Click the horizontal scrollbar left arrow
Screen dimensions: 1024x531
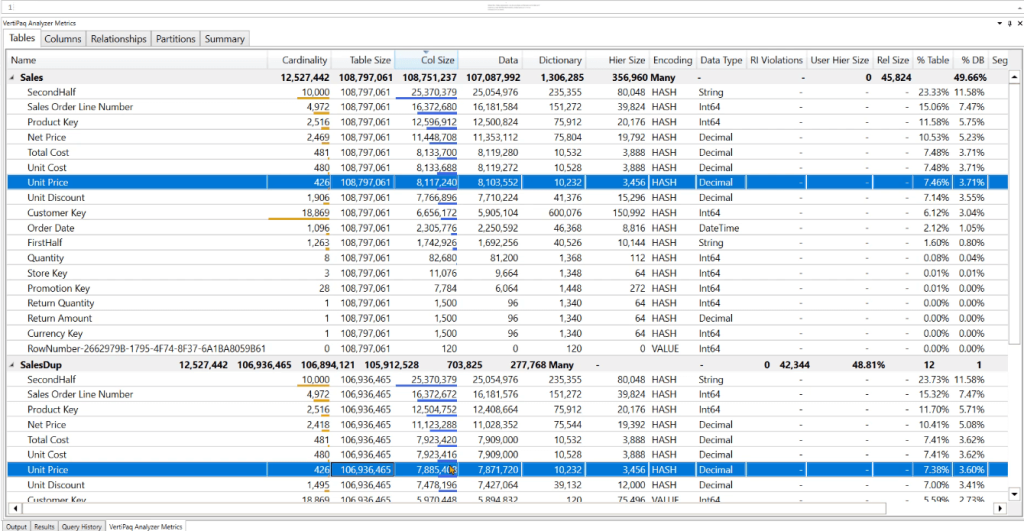click(14, 508)
